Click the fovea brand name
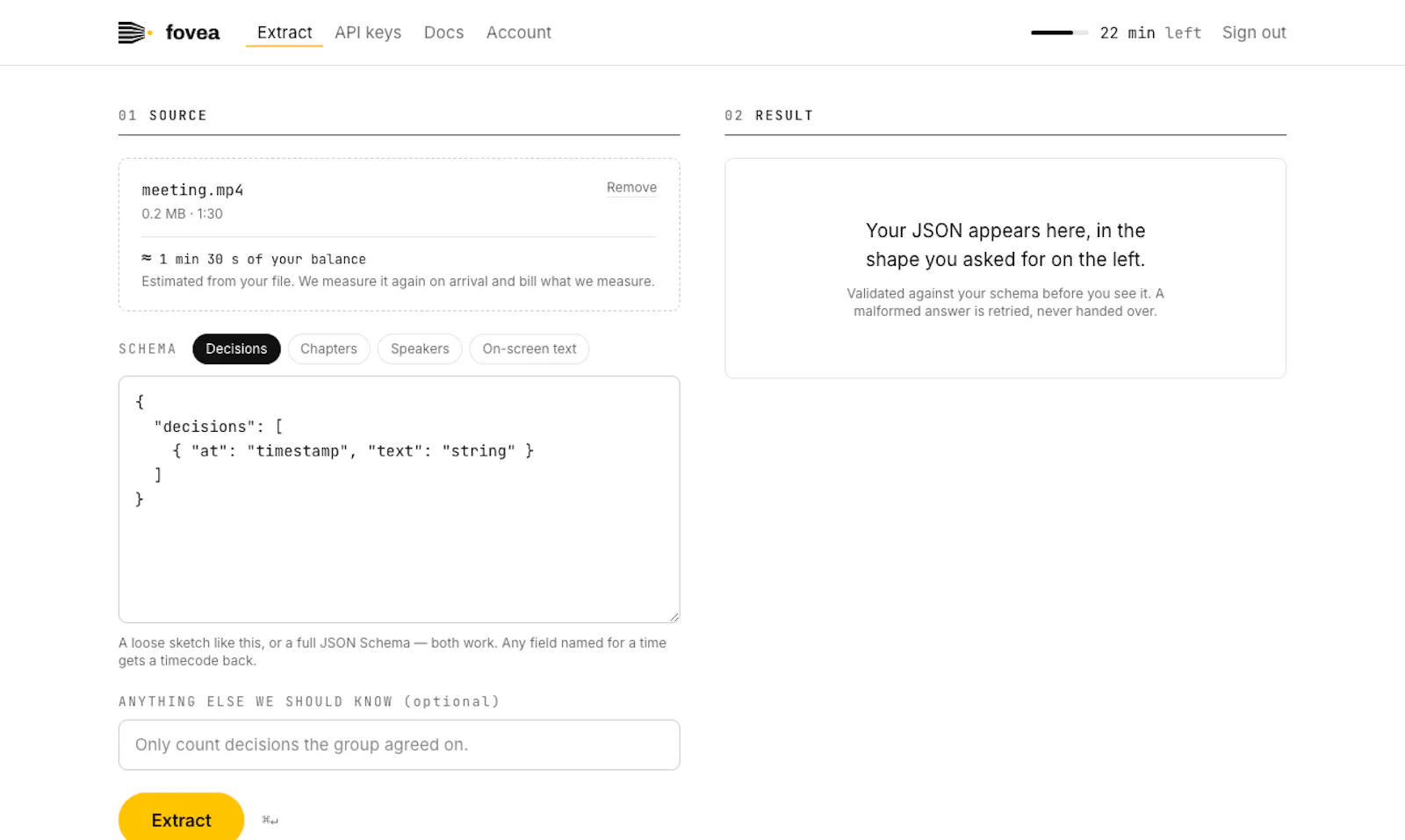 pos(192,32)
